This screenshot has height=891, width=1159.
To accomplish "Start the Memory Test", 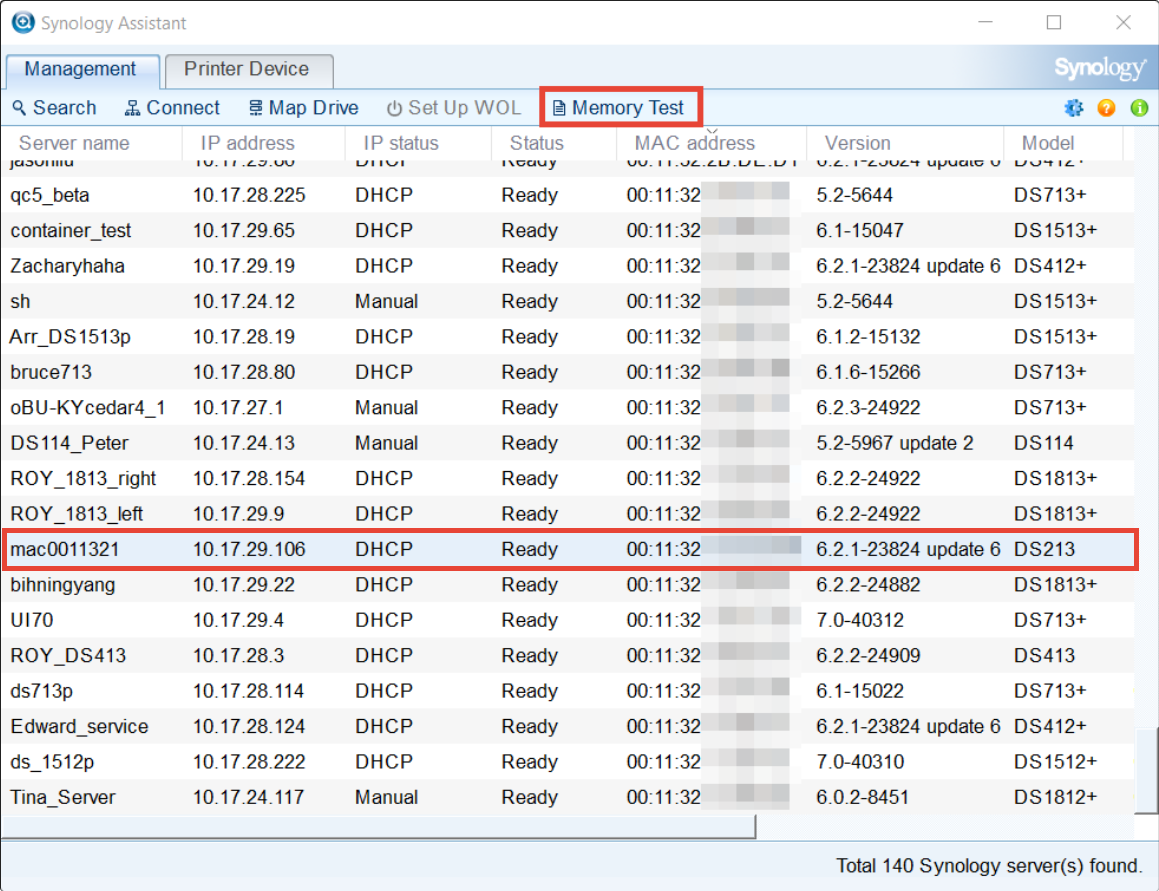I will 619,108.
